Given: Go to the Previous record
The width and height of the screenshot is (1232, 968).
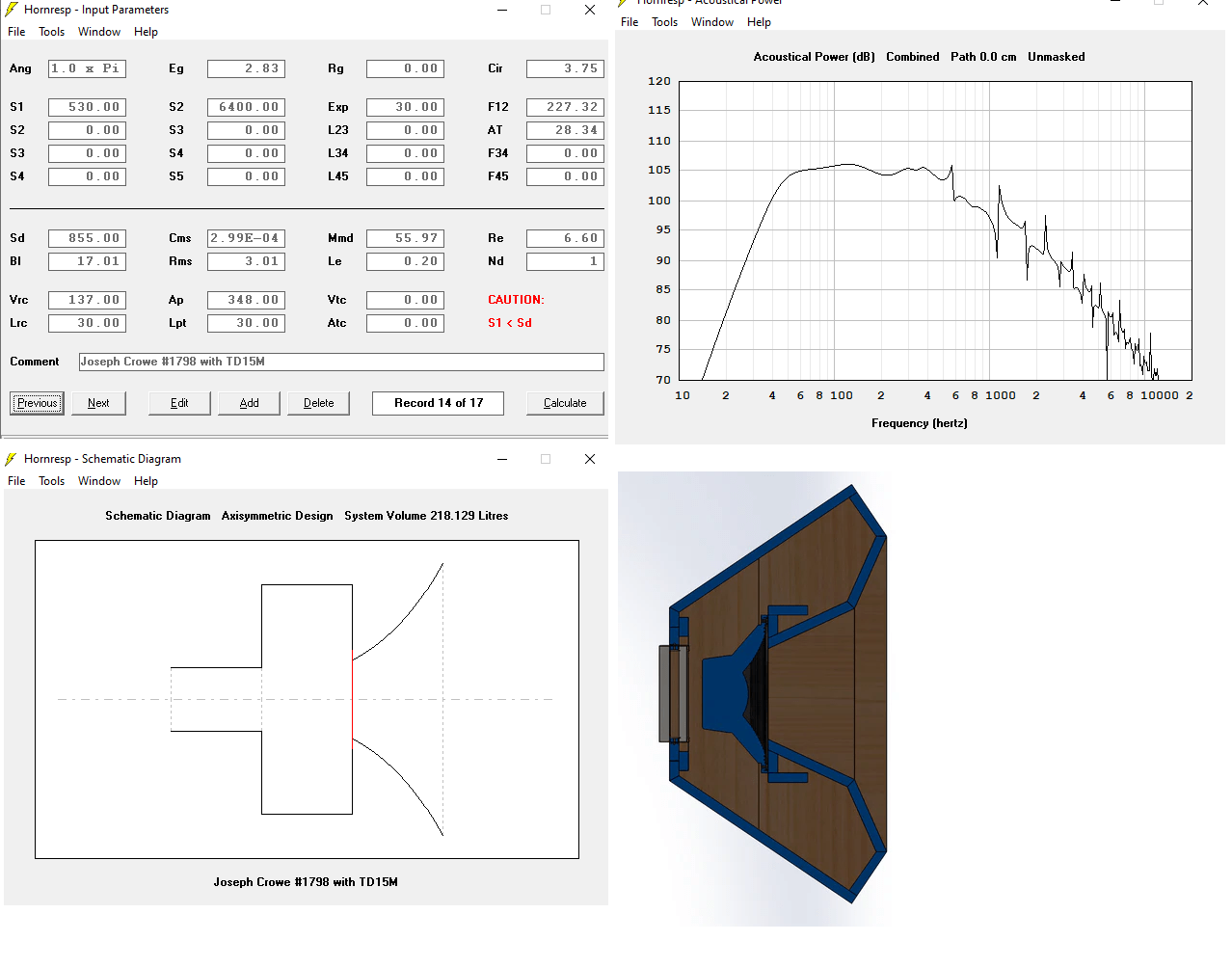Looking at the screenshot, I should pyautogui.click(x=37, y=403).
